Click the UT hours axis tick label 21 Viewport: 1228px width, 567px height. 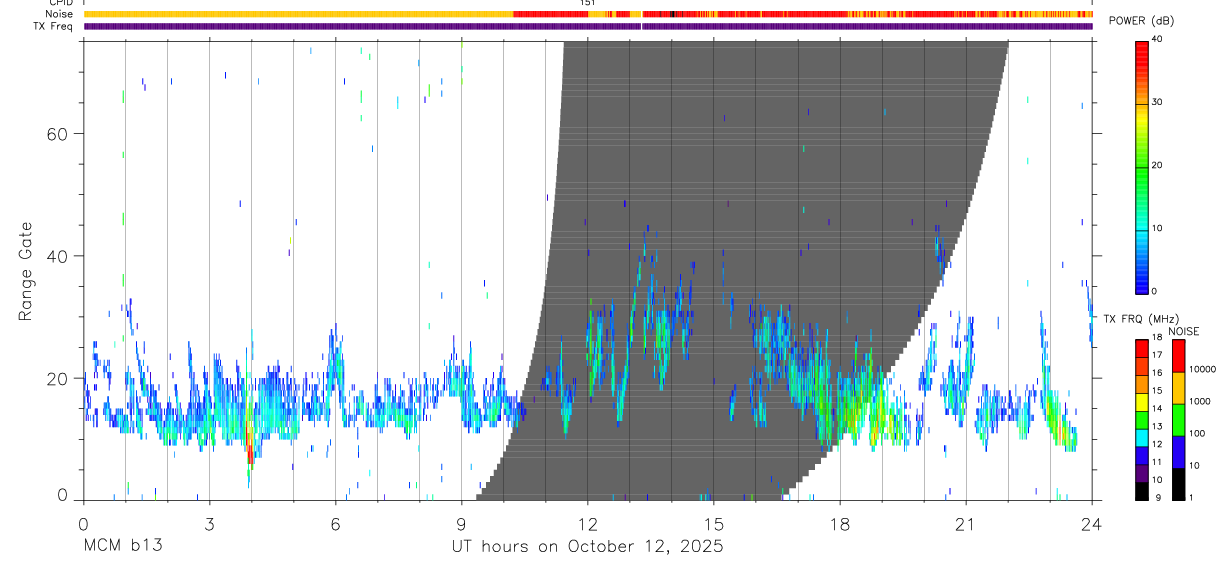(965, 524)
